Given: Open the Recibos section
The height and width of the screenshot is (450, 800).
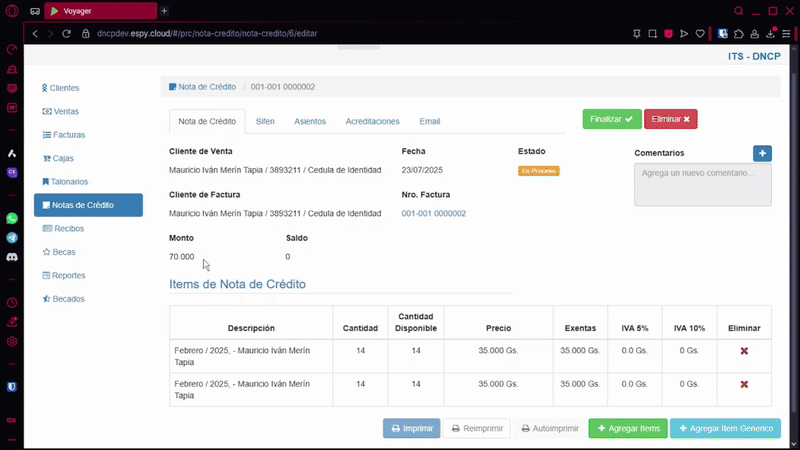Looking at the screenshot, I should 63,229.
